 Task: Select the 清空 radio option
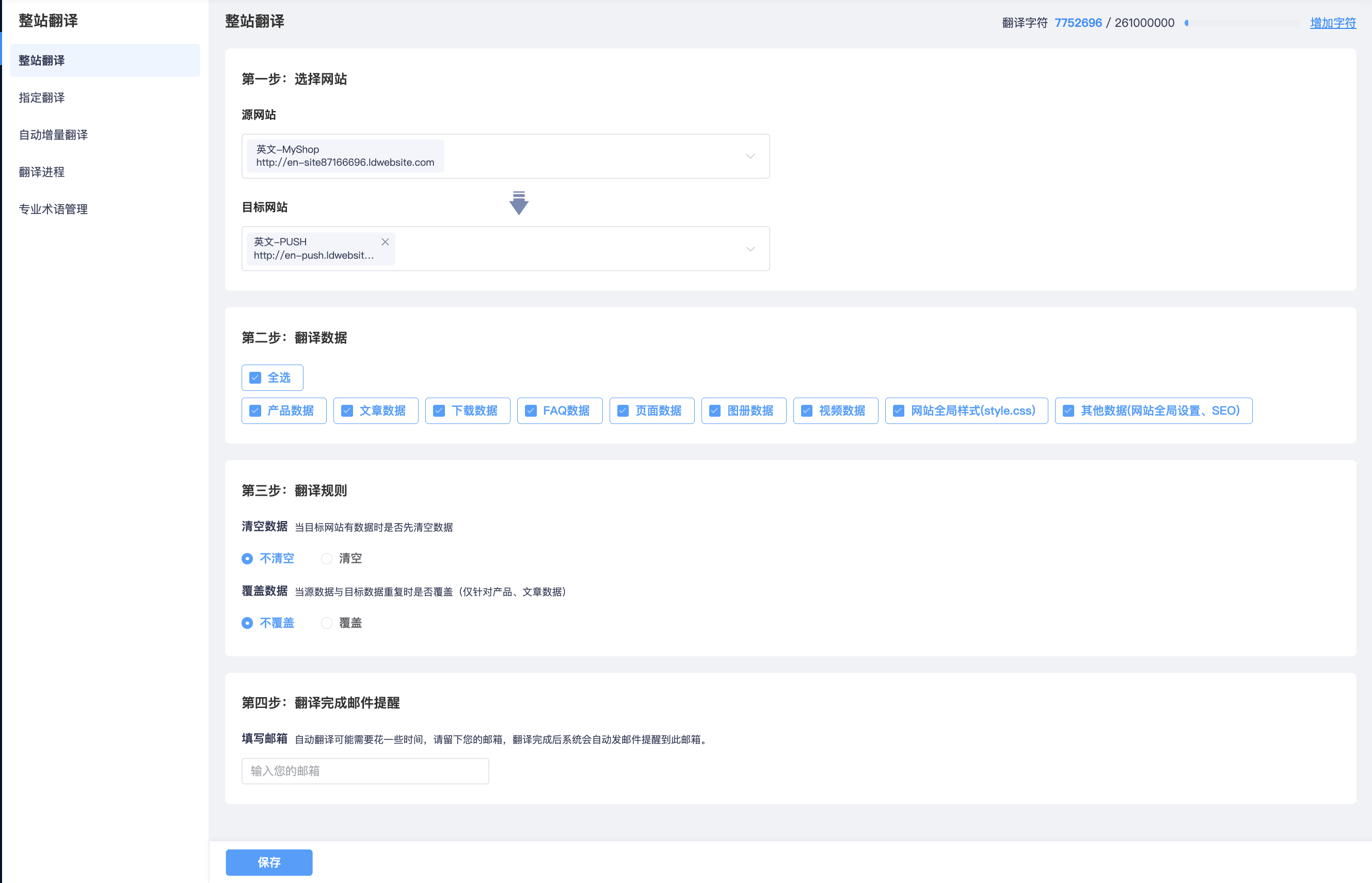[x=327, y=559]
